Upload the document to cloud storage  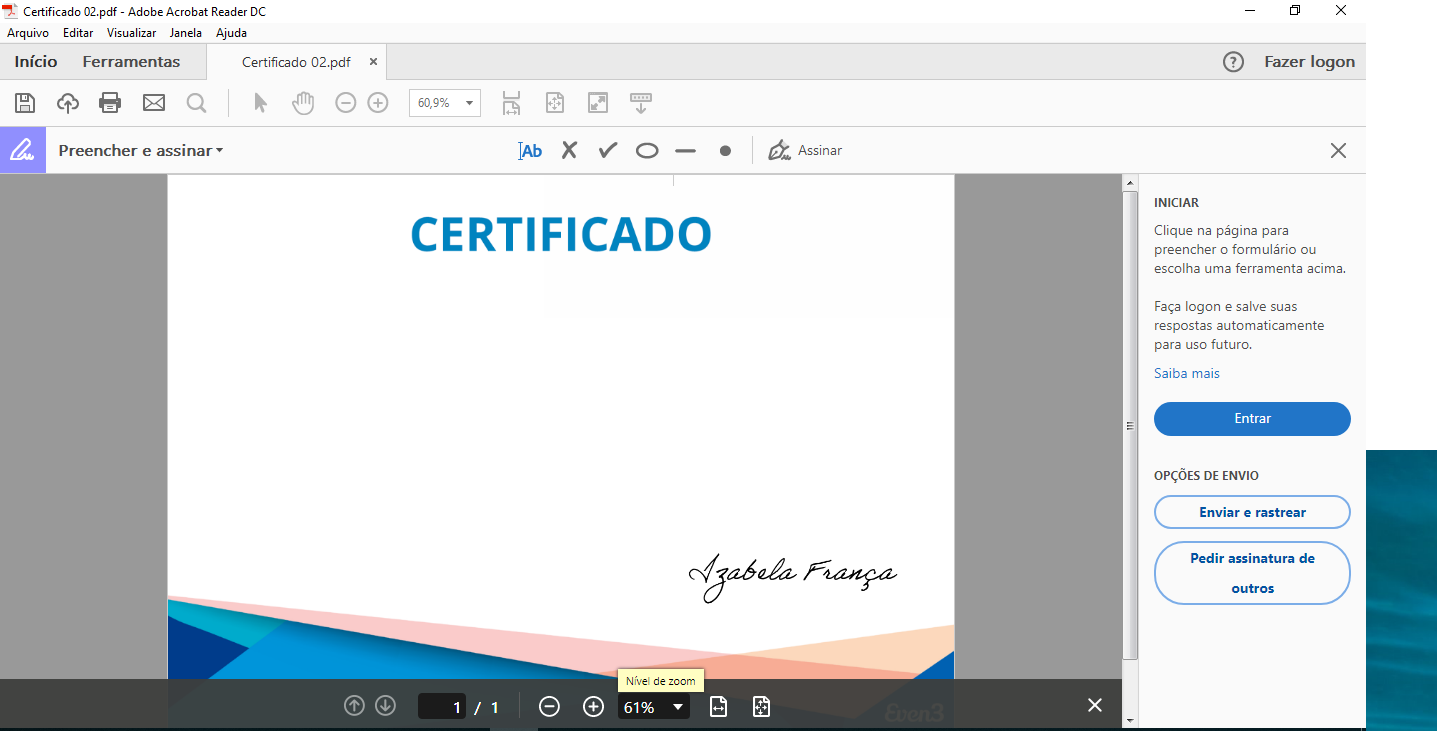[68, 102]
